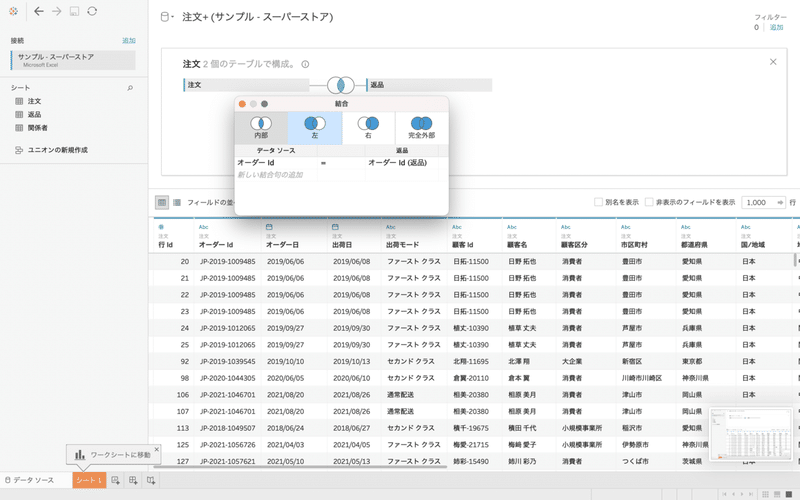Click the new dashboard icon

point(133,480)
